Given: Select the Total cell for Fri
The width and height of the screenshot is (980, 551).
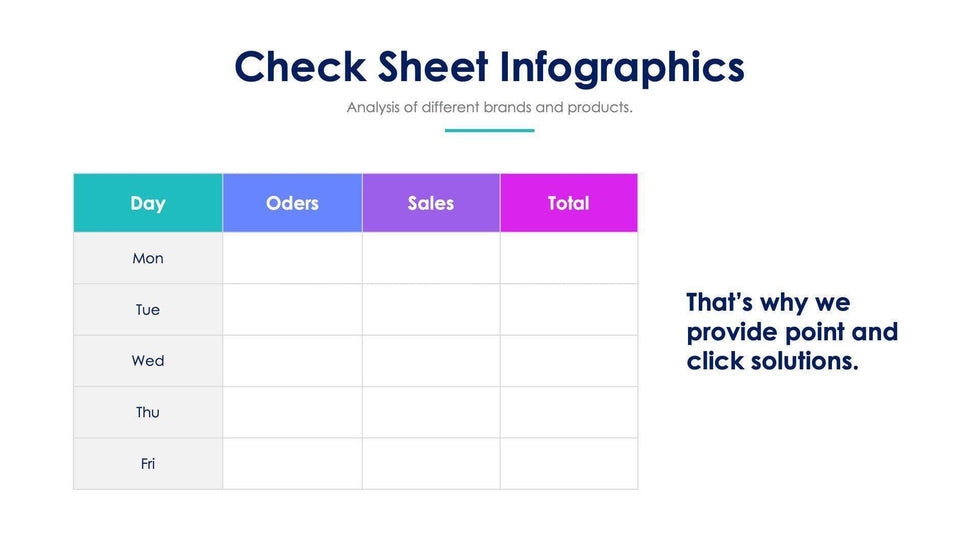Looking at the screenshot, I should click(568, 464).
